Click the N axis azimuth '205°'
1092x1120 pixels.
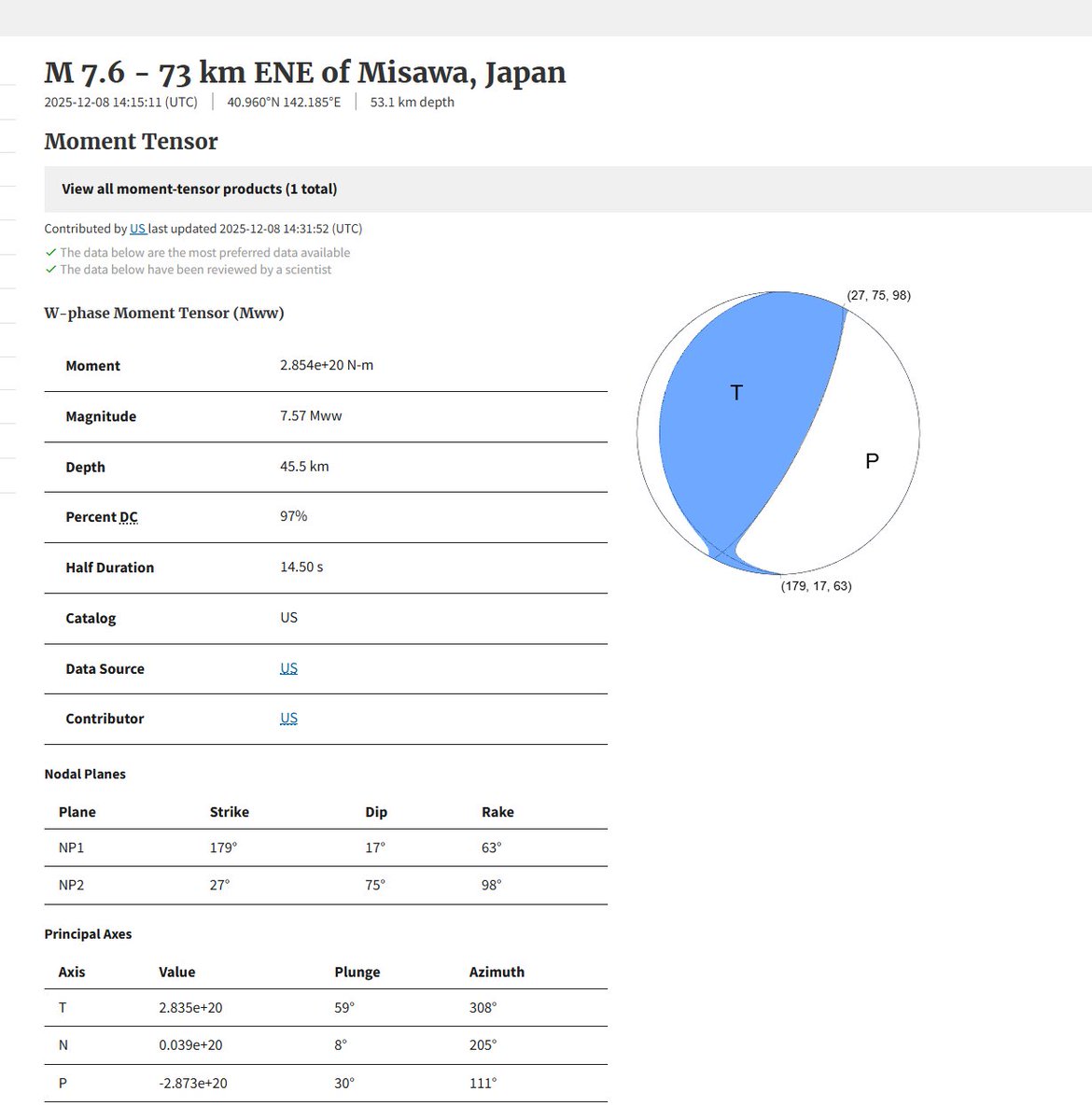(483, 1045)
